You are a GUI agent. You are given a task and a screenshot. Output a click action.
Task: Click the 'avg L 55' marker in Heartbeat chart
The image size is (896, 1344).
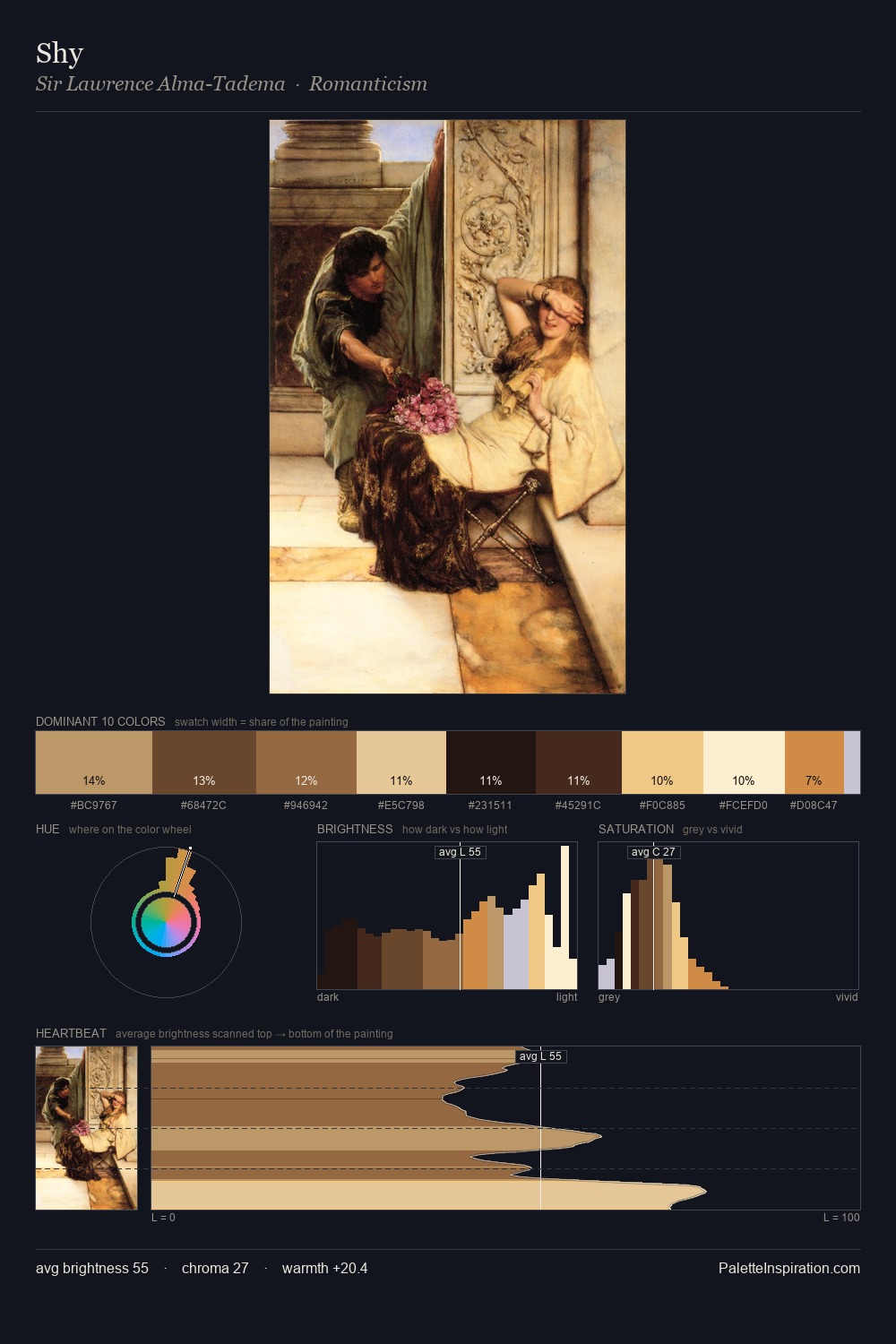click(x=540, y=1056)
